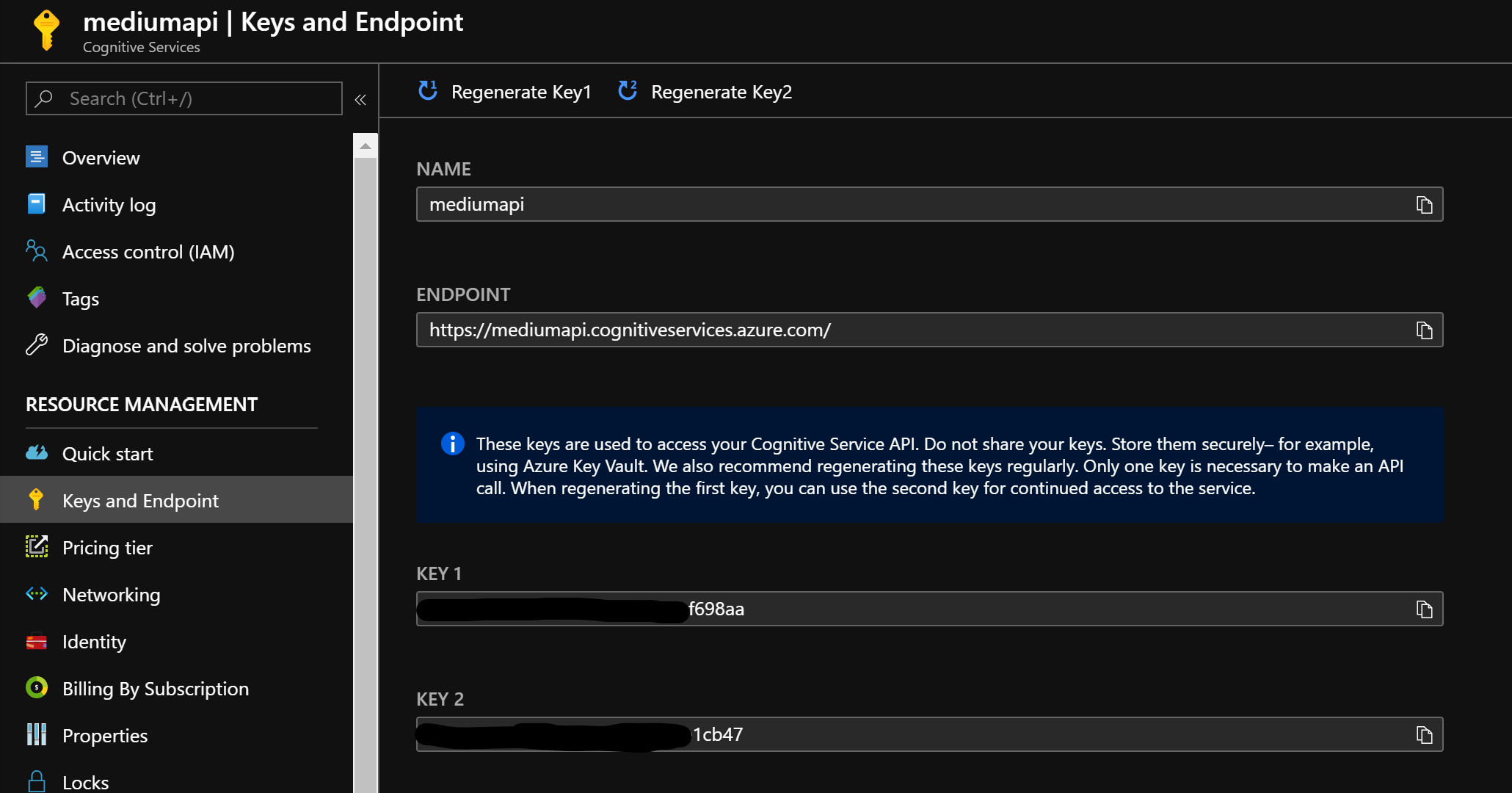The width and height of the screenshot is (1512, 793).
Task: Click the KEY 1 field ending f698aa
Action: [929, 609]
